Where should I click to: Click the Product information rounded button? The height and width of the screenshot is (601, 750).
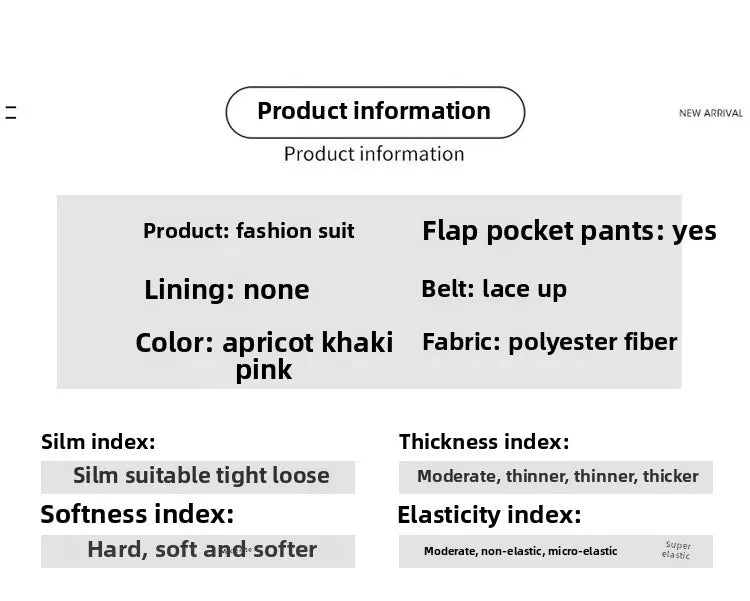pyautogui.click(x=375, y=112)
